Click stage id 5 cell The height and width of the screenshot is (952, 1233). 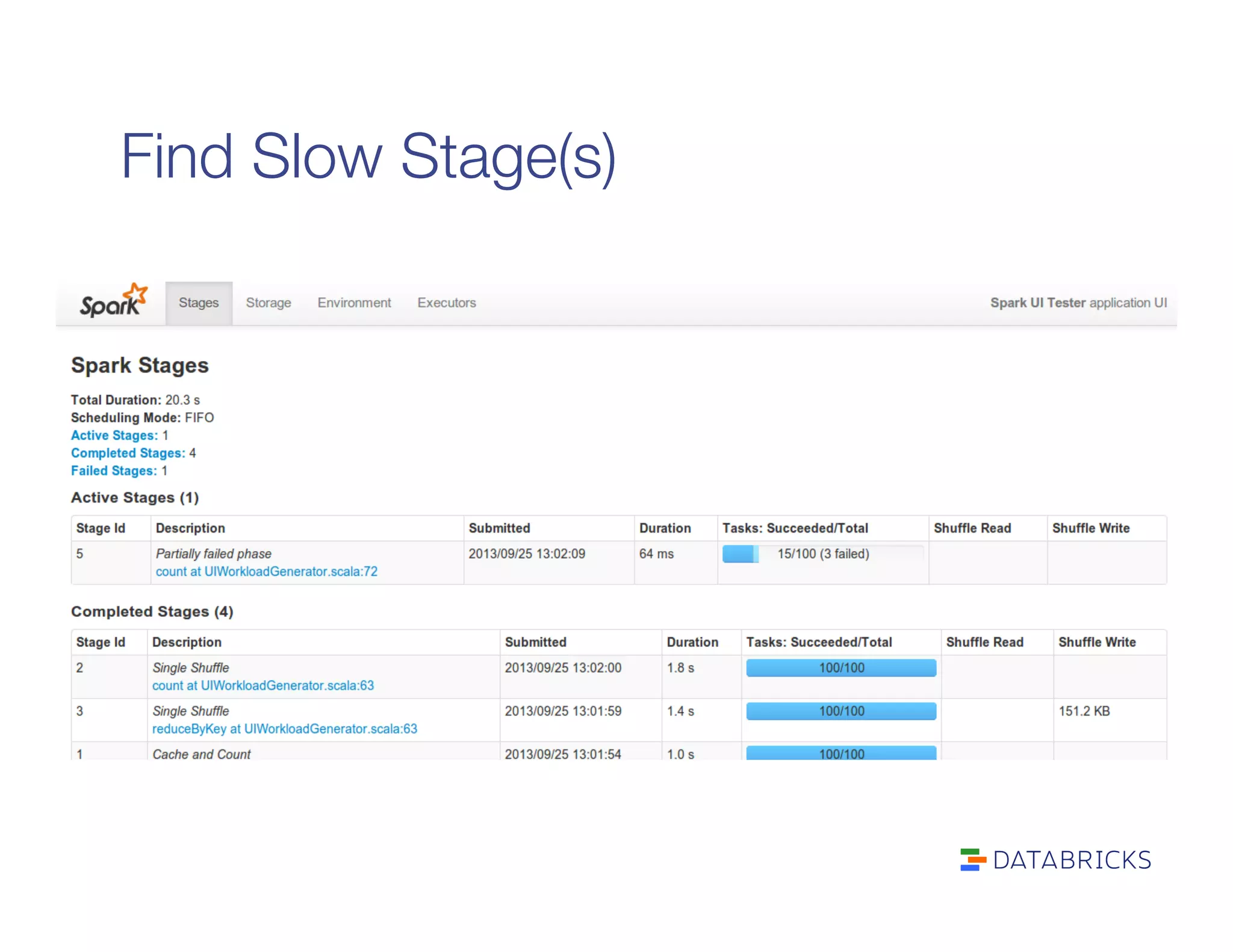(x=111, y=563)
